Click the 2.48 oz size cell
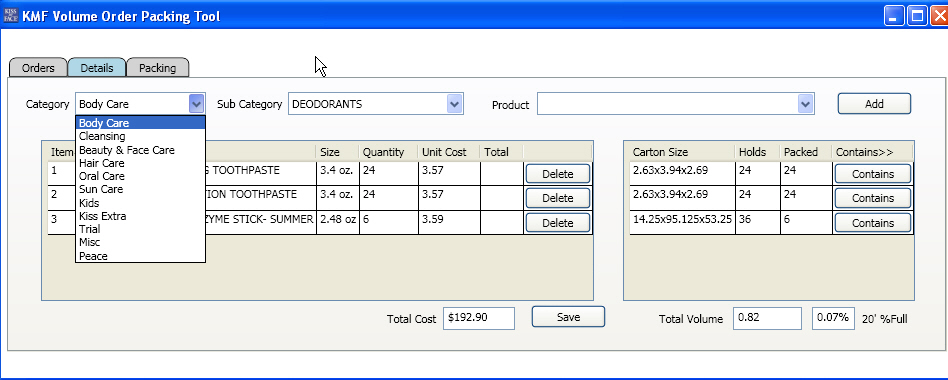The width and height of the screenshot is (948, 380). click(x=338, y=222)
